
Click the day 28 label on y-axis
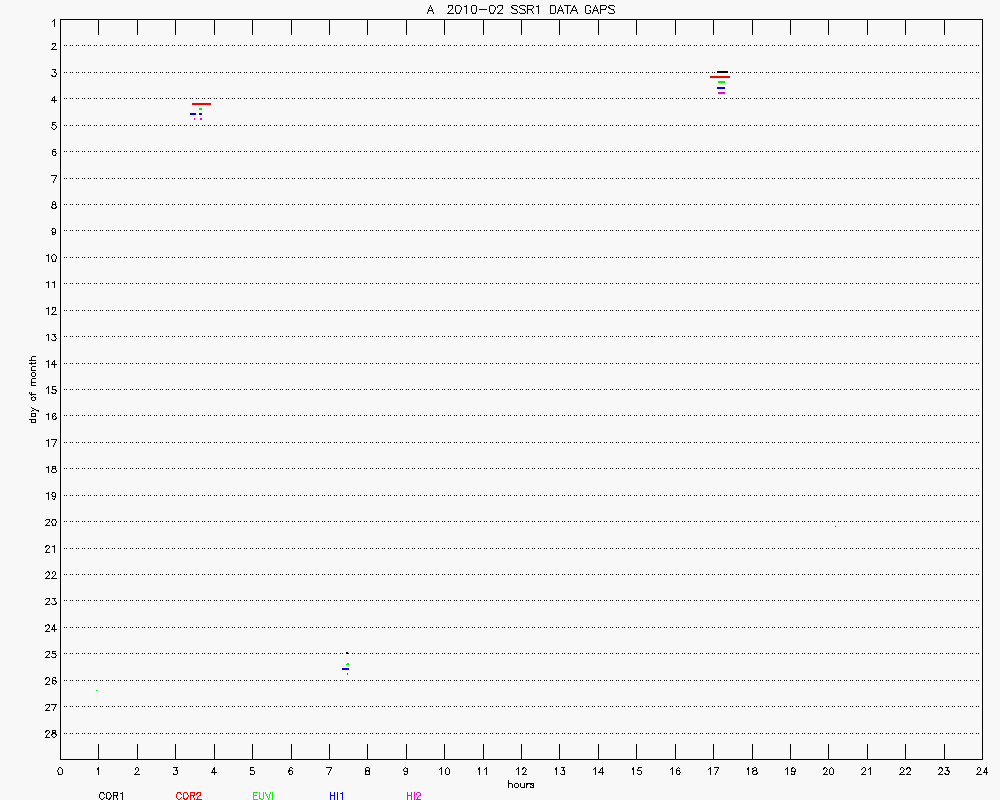49,733
